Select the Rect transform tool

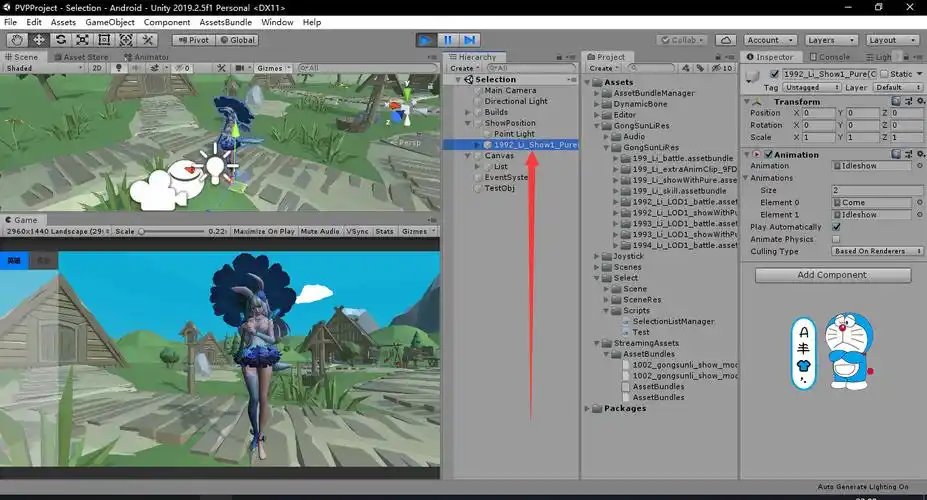[x=104, y=40]
